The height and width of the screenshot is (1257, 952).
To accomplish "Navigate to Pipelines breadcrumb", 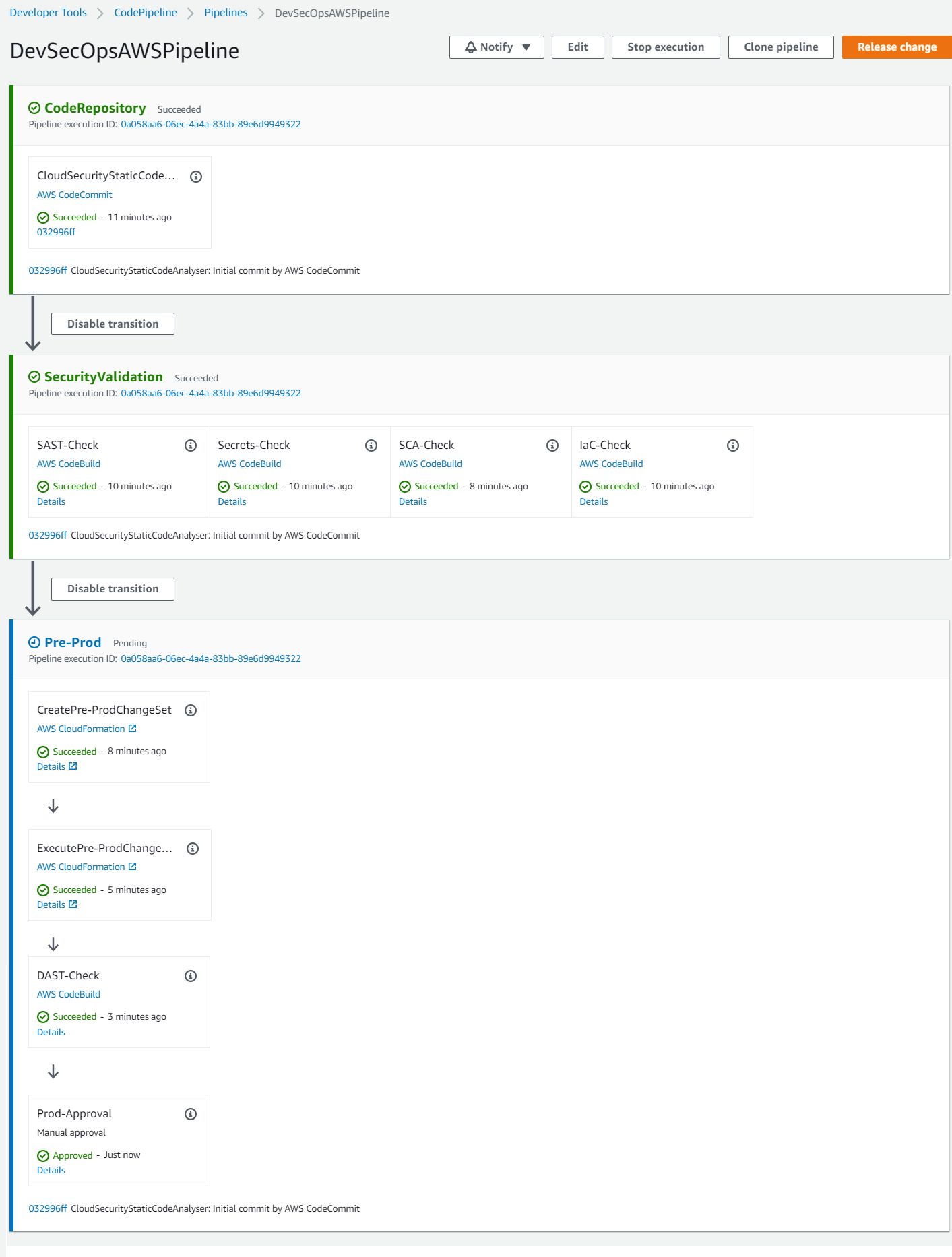I will pyautogui.click(x=226, y=13).
